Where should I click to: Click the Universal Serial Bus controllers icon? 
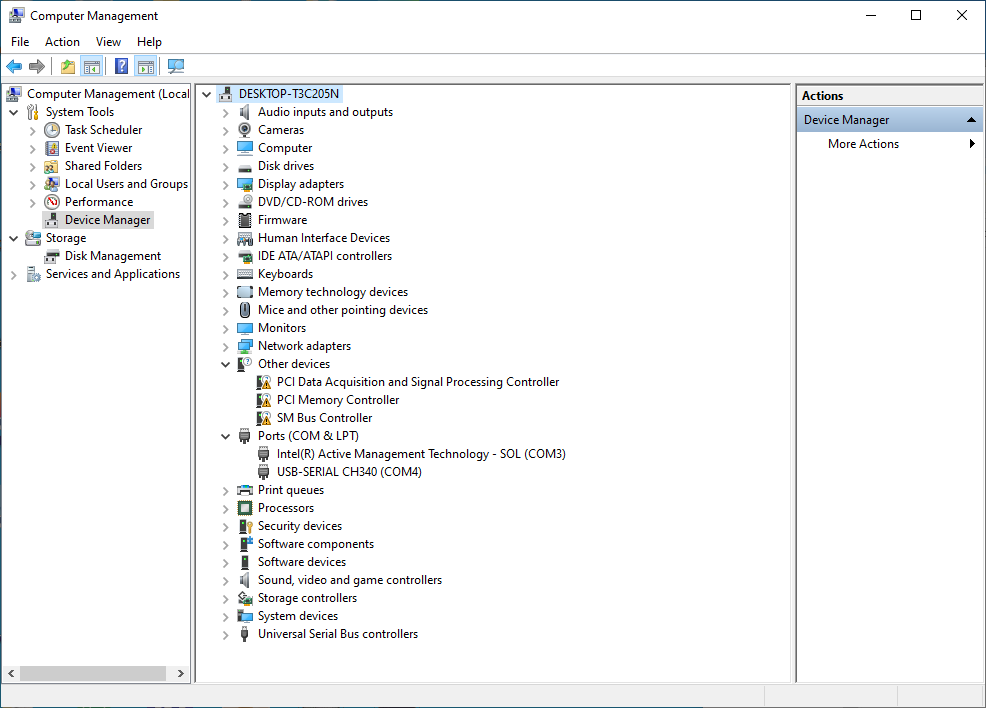pos(245,634)
